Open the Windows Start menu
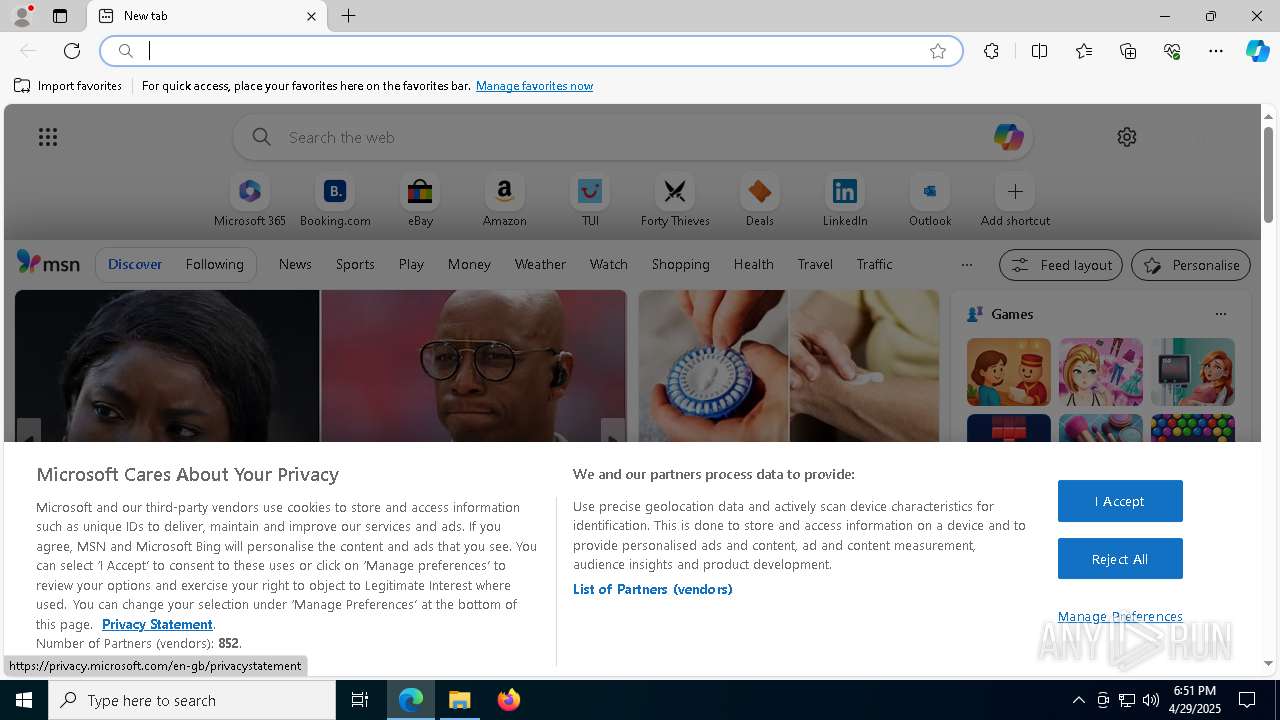The image size is (1280, 720). pos(24,700)
